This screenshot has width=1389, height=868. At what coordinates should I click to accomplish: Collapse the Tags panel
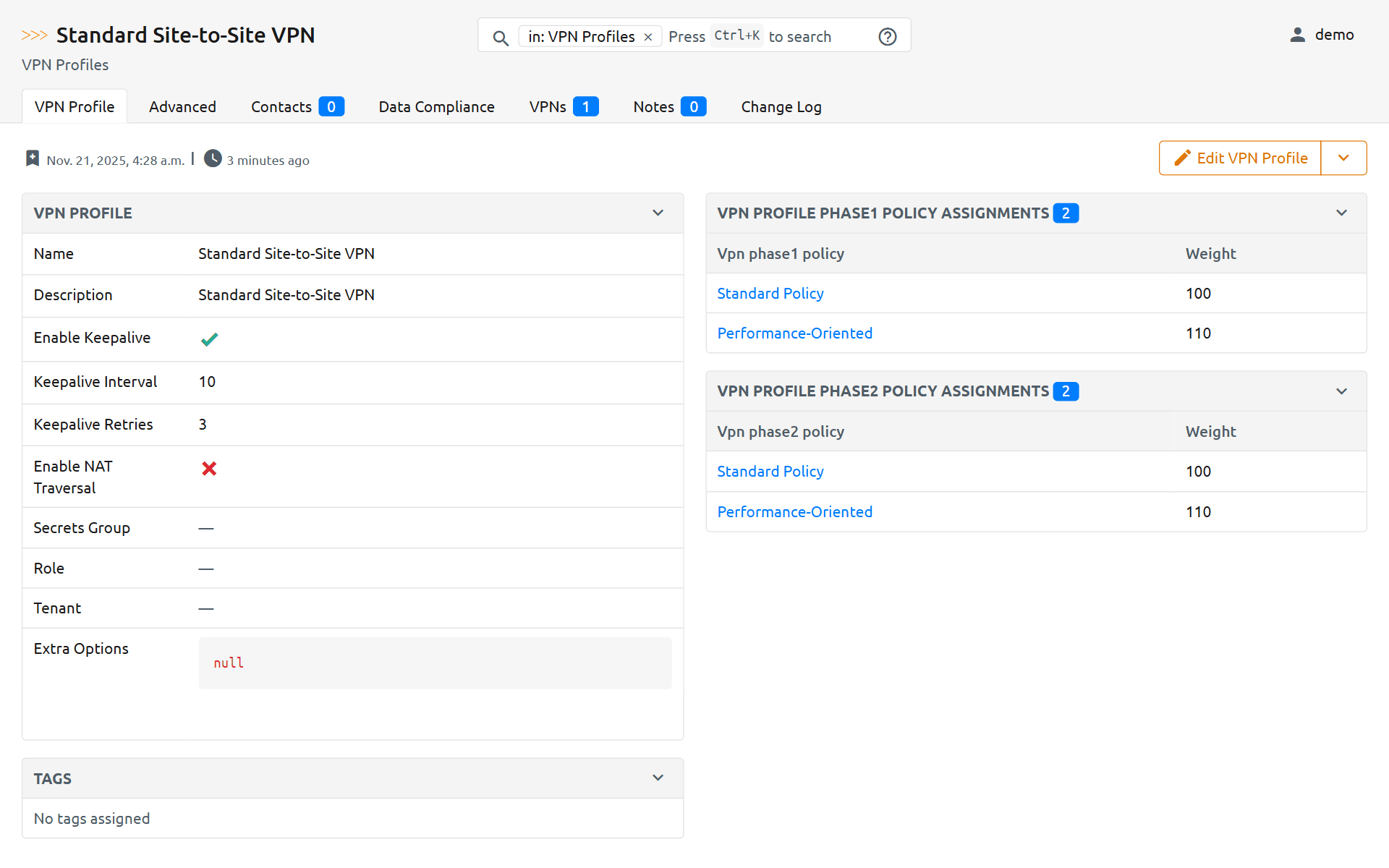tap(658, 778)
